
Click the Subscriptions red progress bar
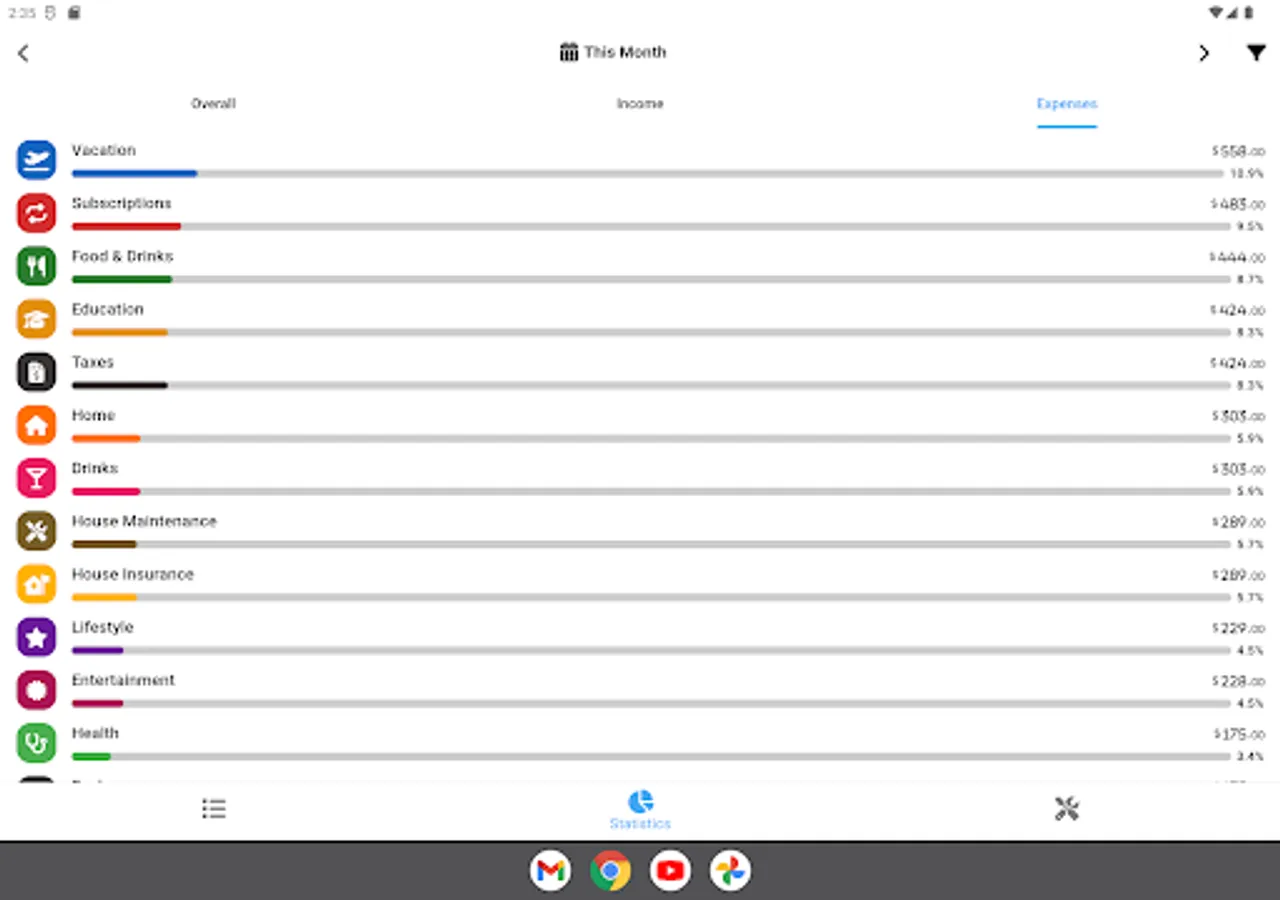126,227
